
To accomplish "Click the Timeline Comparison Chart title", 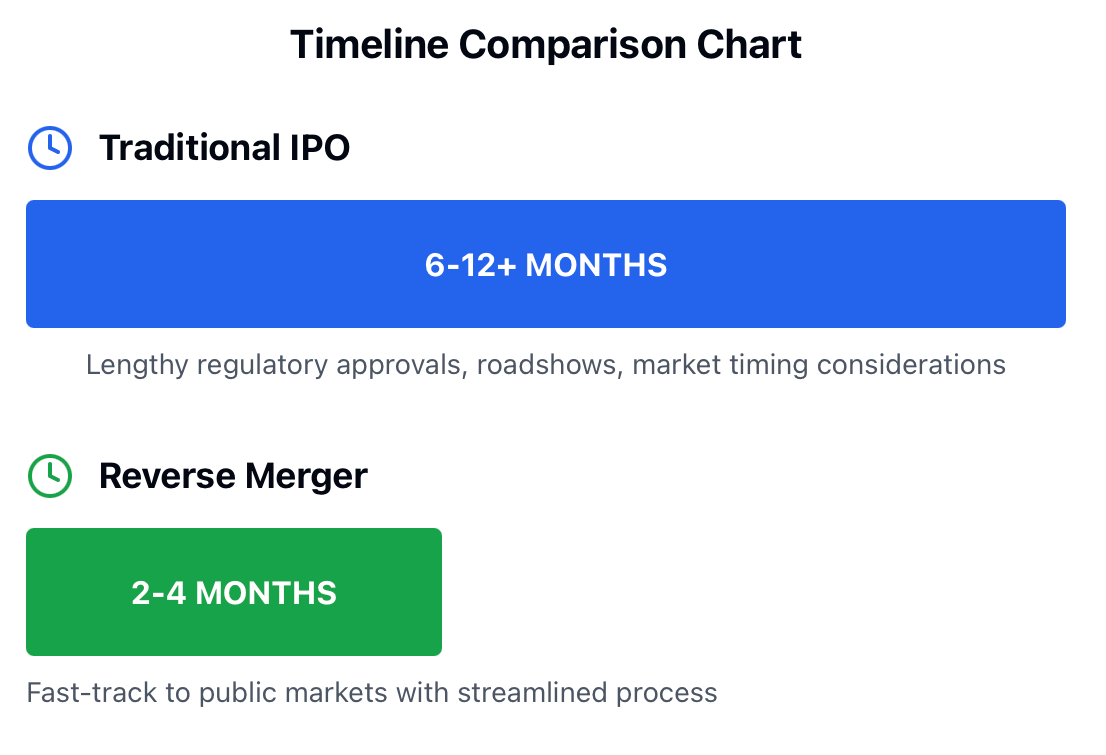I will tap(546, 44).
